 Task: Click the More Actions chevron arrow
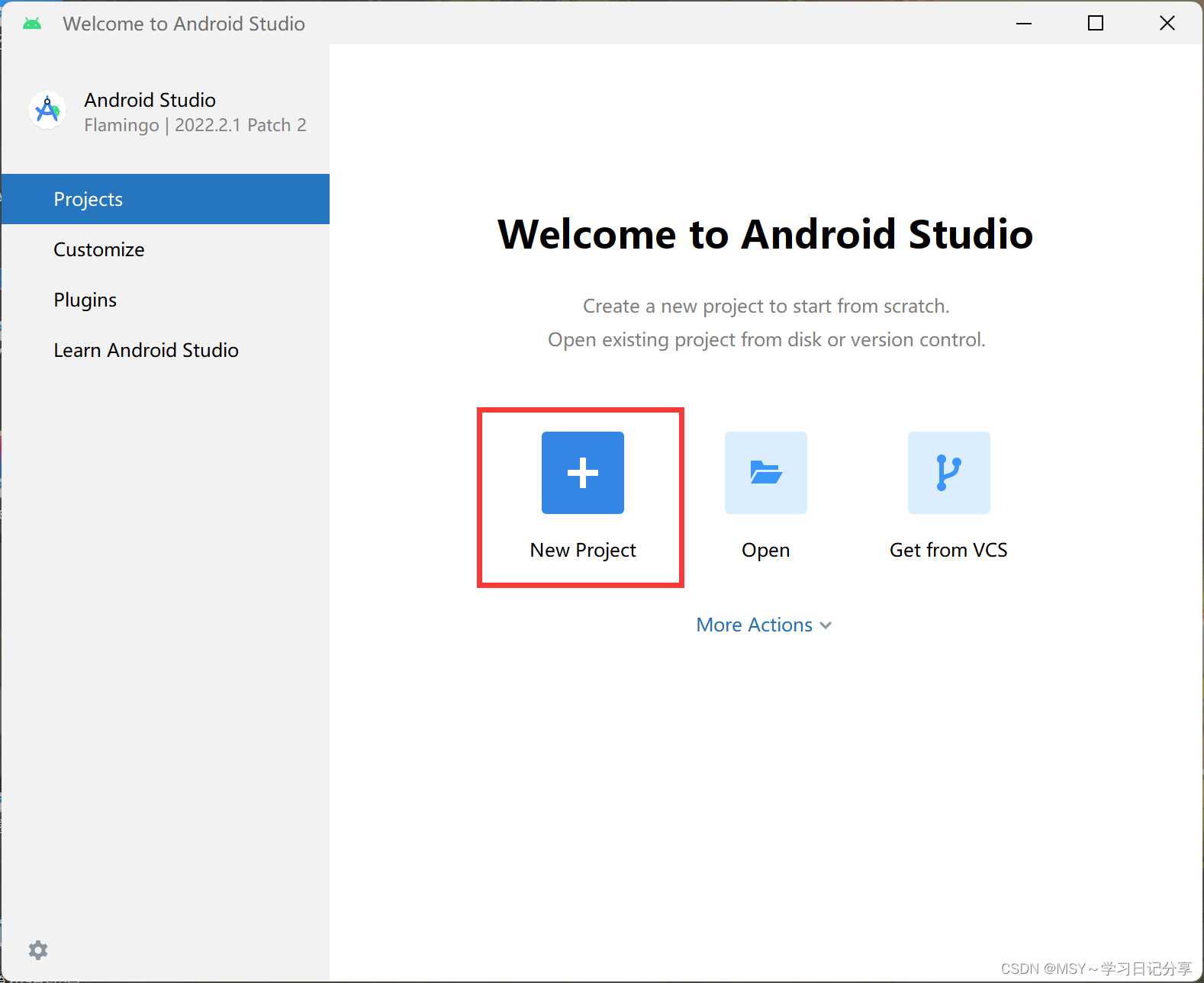tap(826, 626)
